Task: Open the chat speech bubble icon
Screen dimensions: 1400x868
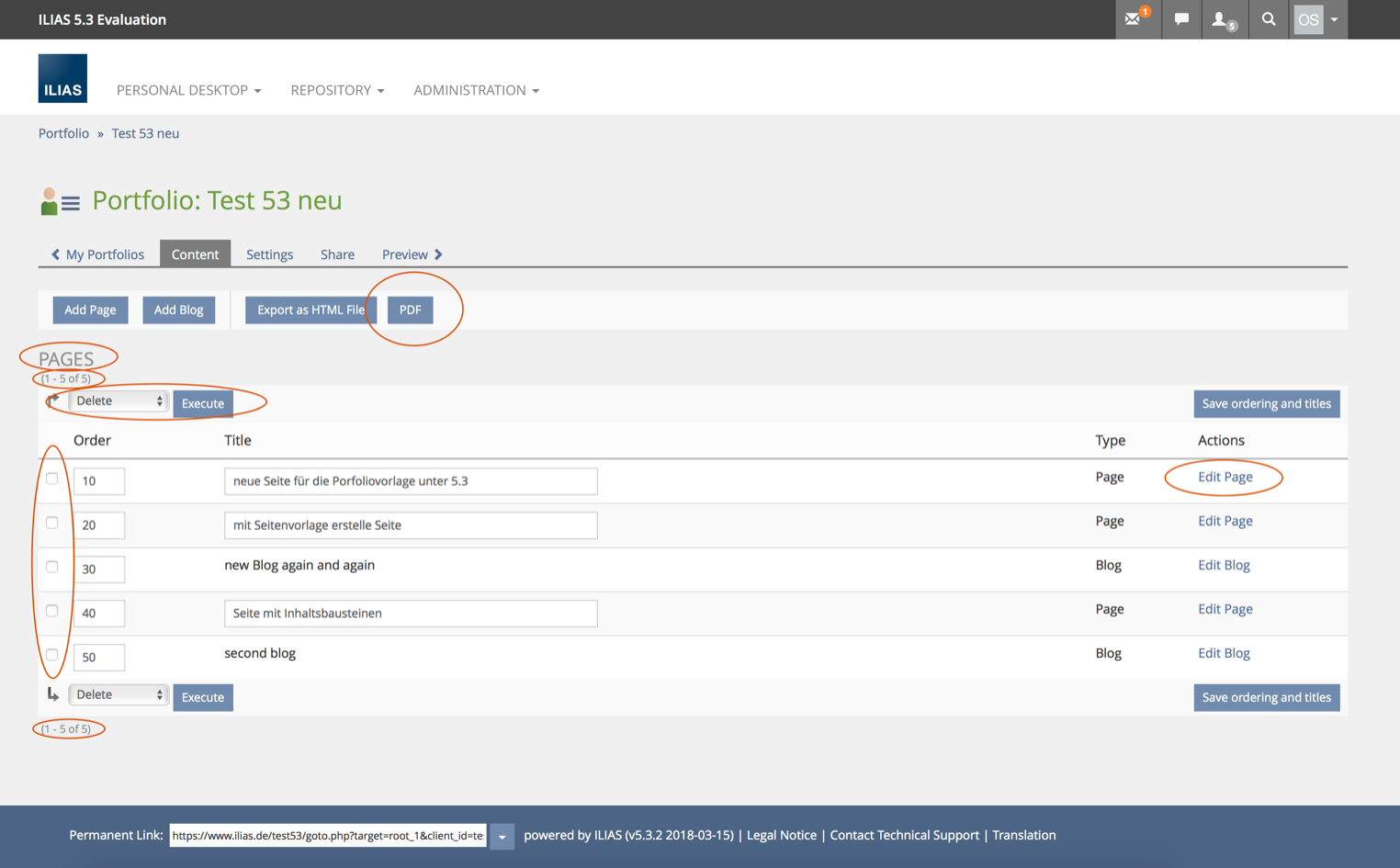Action: (1181, 19)
